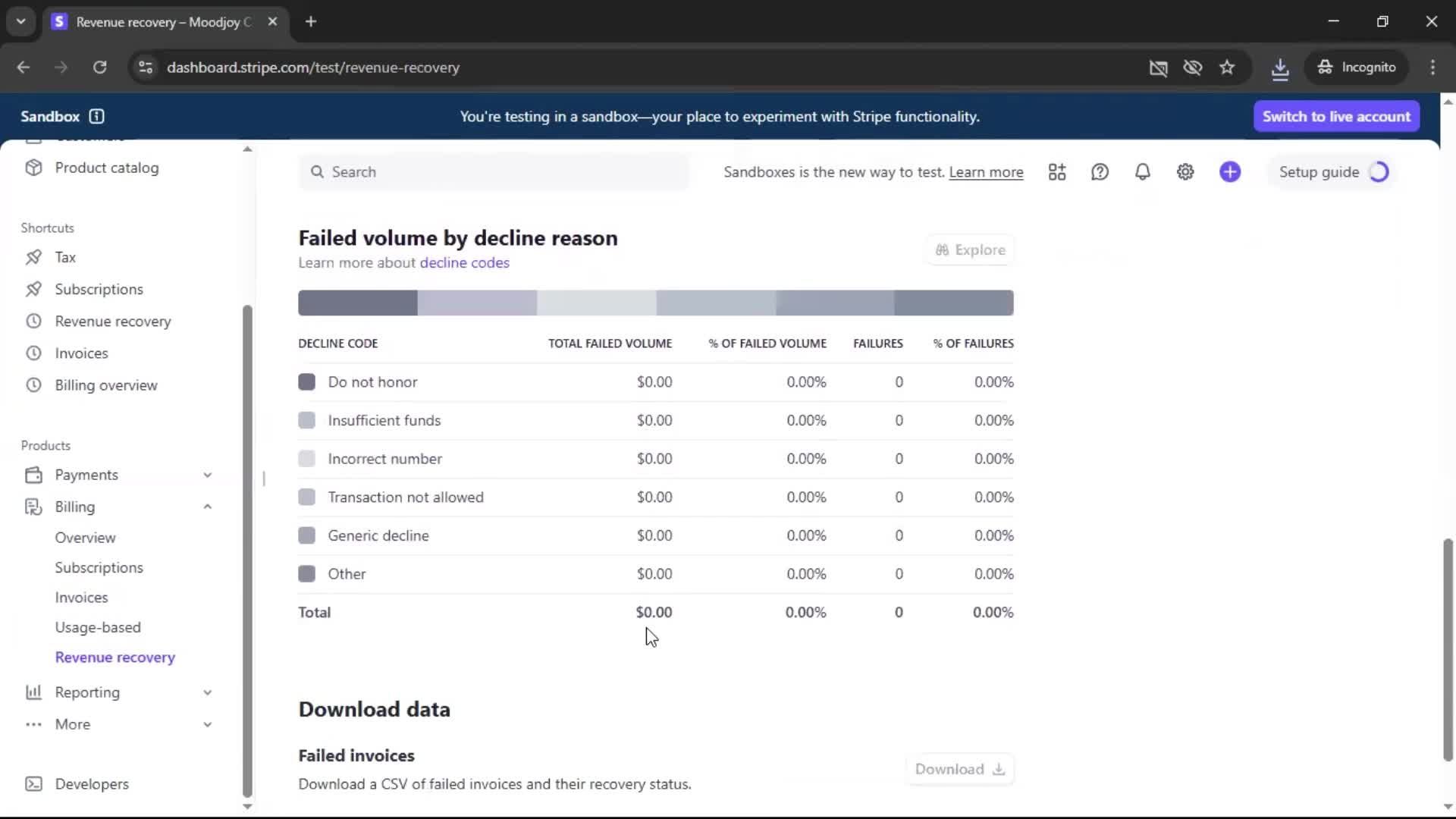Click the Insufficient funds color swatch
1456x819 pixels.
(x=306, y=420)
